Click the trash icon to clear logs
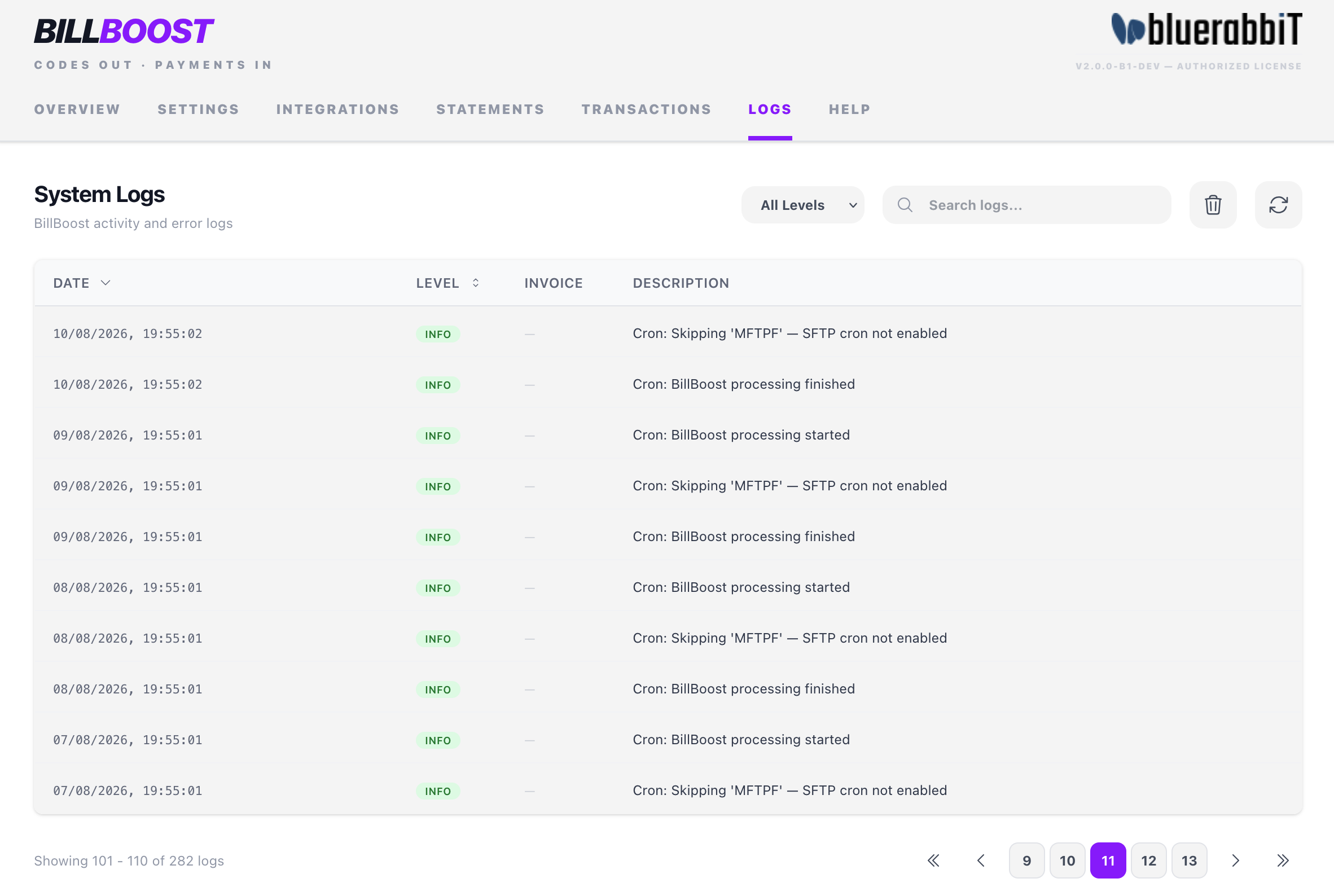Image resolution: width=1334 pixels, height=896 pixels. [x=1213, y=205]
